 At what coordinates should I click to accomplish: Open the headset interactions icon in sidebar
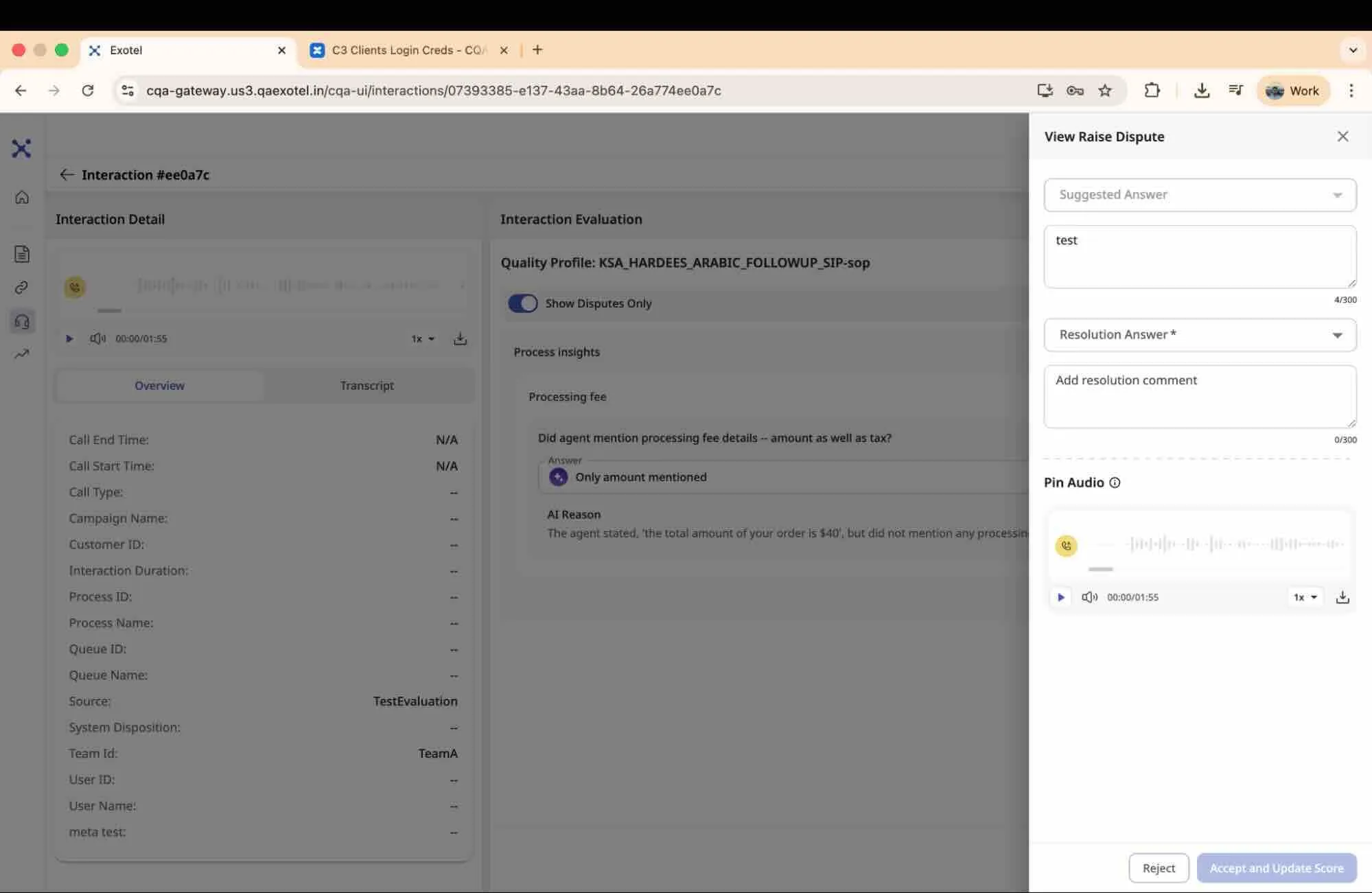pyautogui.click(x=22, y=321)
